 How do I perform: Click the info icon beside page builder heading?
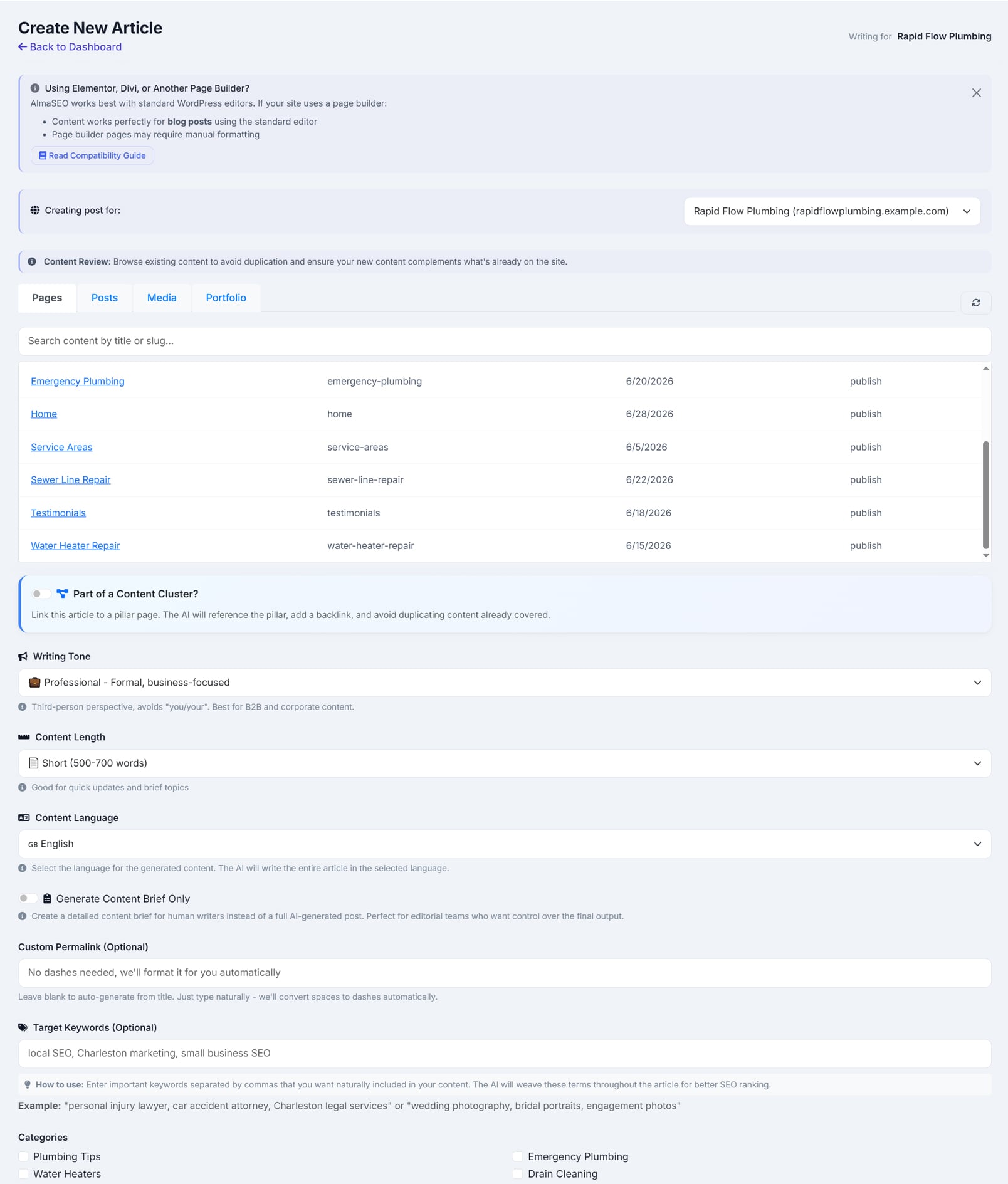coord(35,88)
